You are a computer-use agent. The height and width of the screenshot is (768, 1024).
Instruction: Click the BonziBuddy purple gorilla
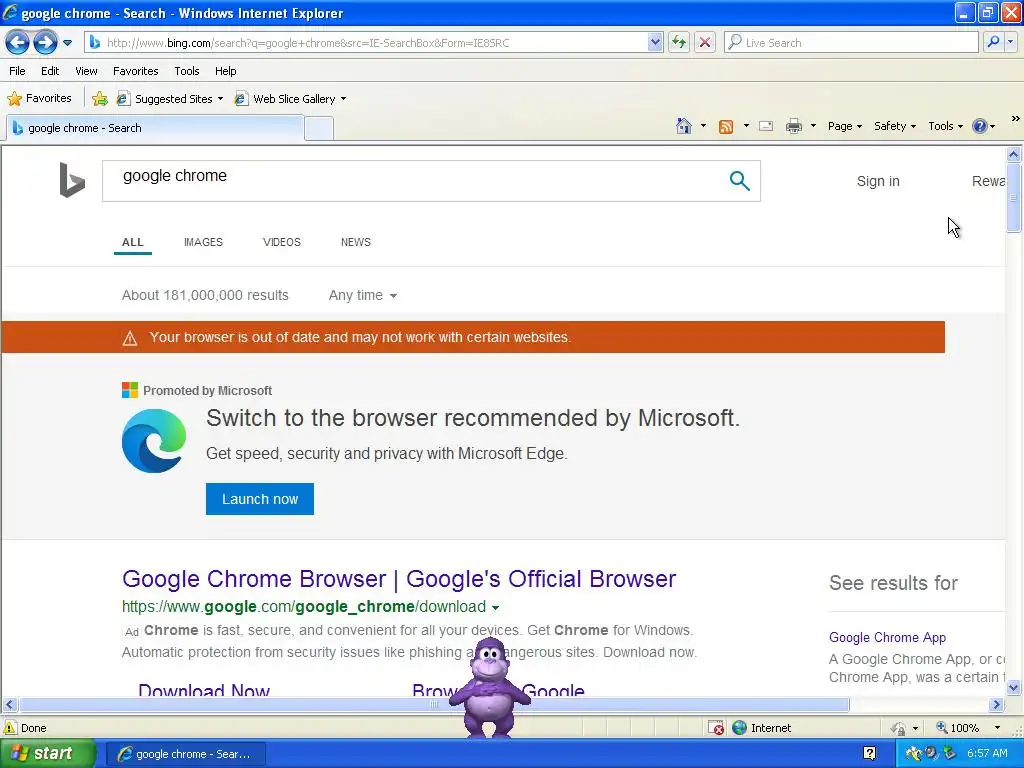click(489, 687)
